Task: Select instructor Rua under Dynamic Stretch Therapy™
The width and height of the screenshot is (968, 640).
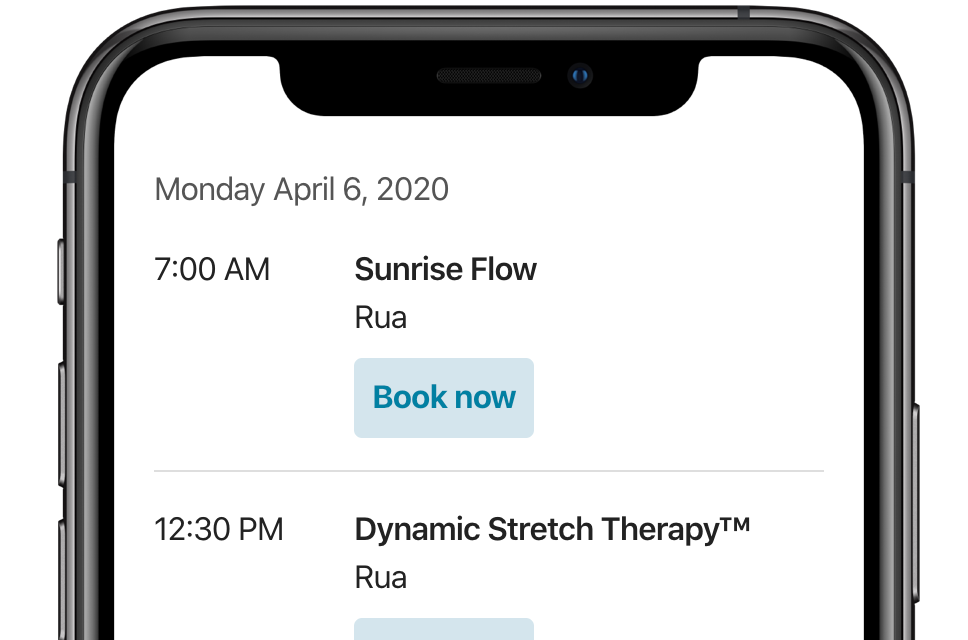Action: point(380,578)
